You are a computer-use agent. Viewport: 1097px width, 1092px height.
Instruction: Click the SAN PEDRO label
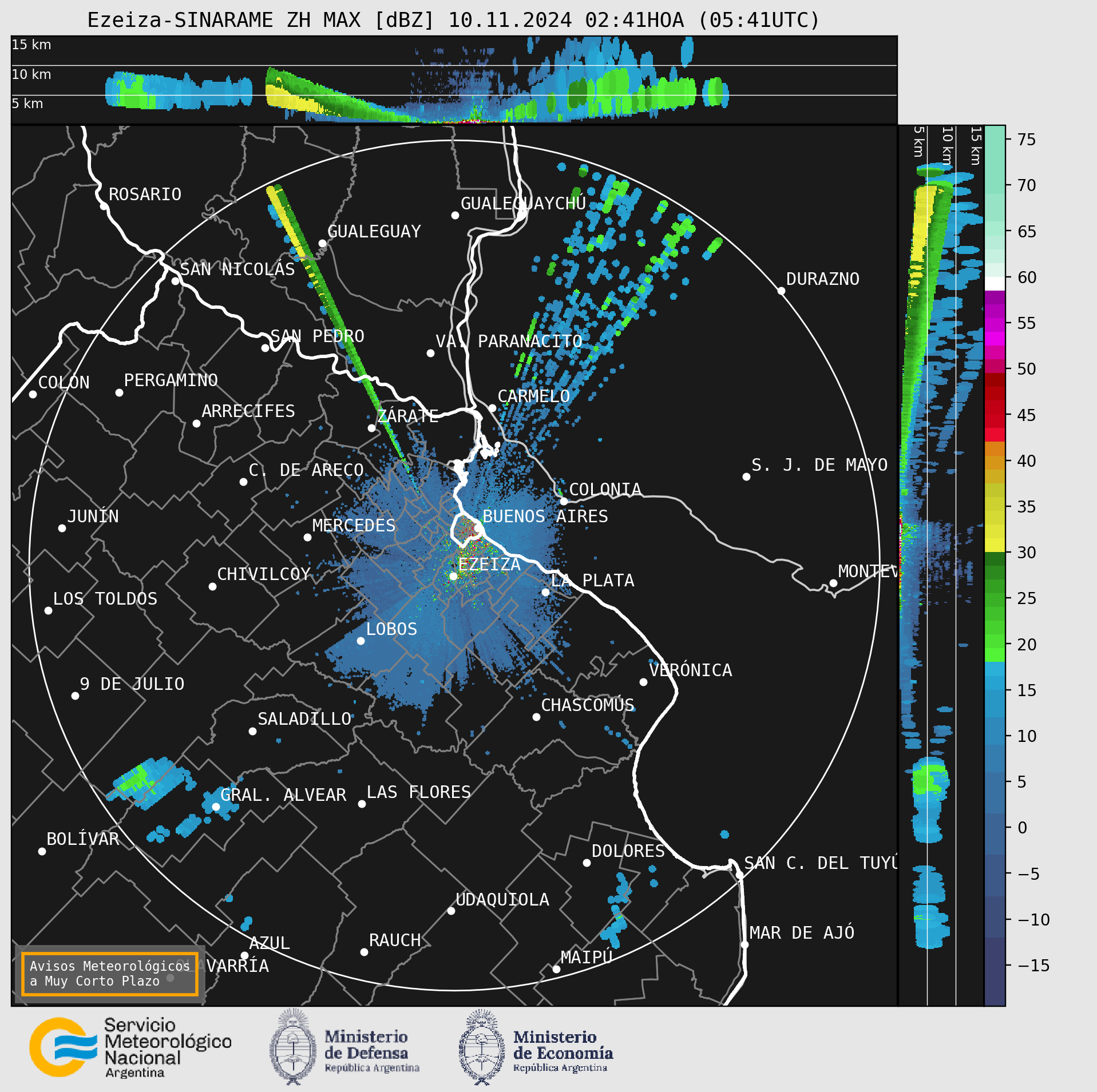pos(317,336)
